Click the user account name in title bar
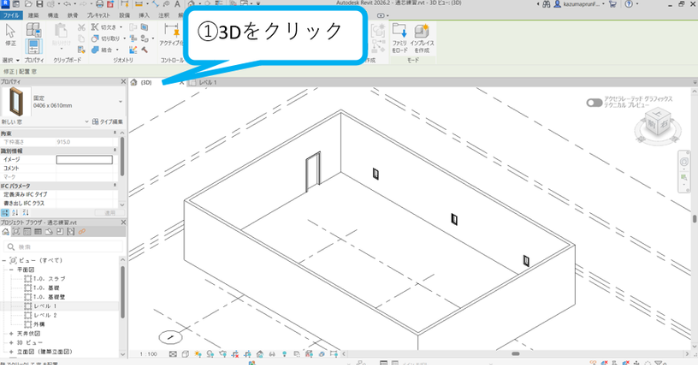698x365 pixels. coord(582,4)
